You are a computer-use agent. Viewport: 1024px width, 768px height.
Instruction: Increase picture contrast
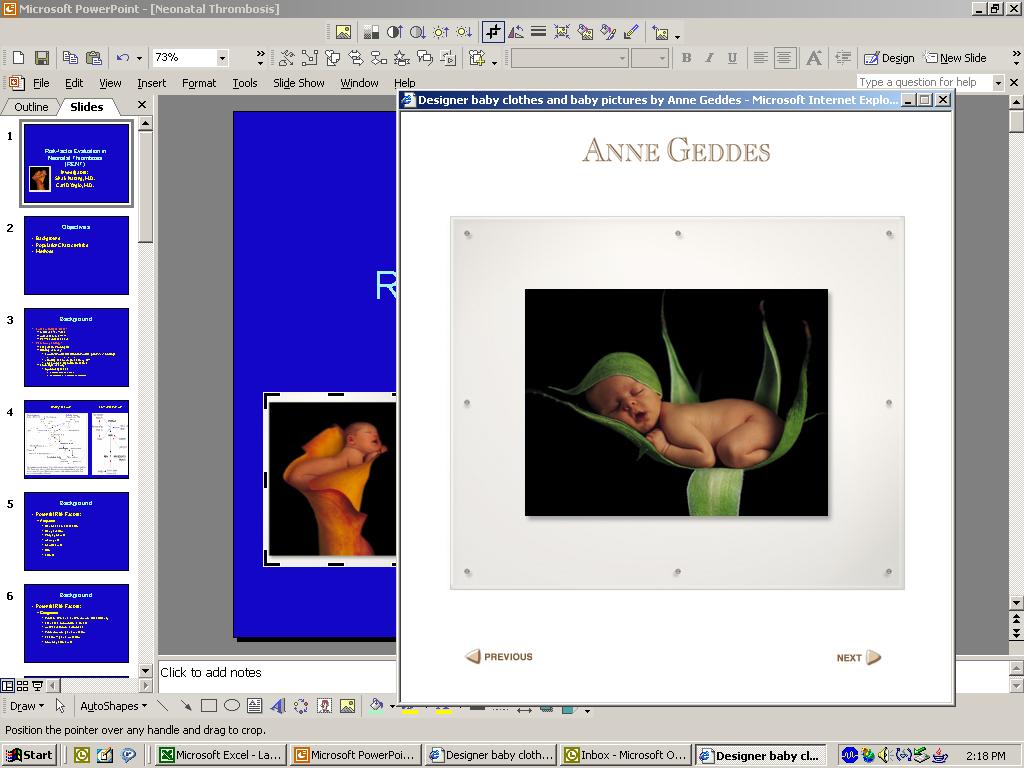click(394, 32)
